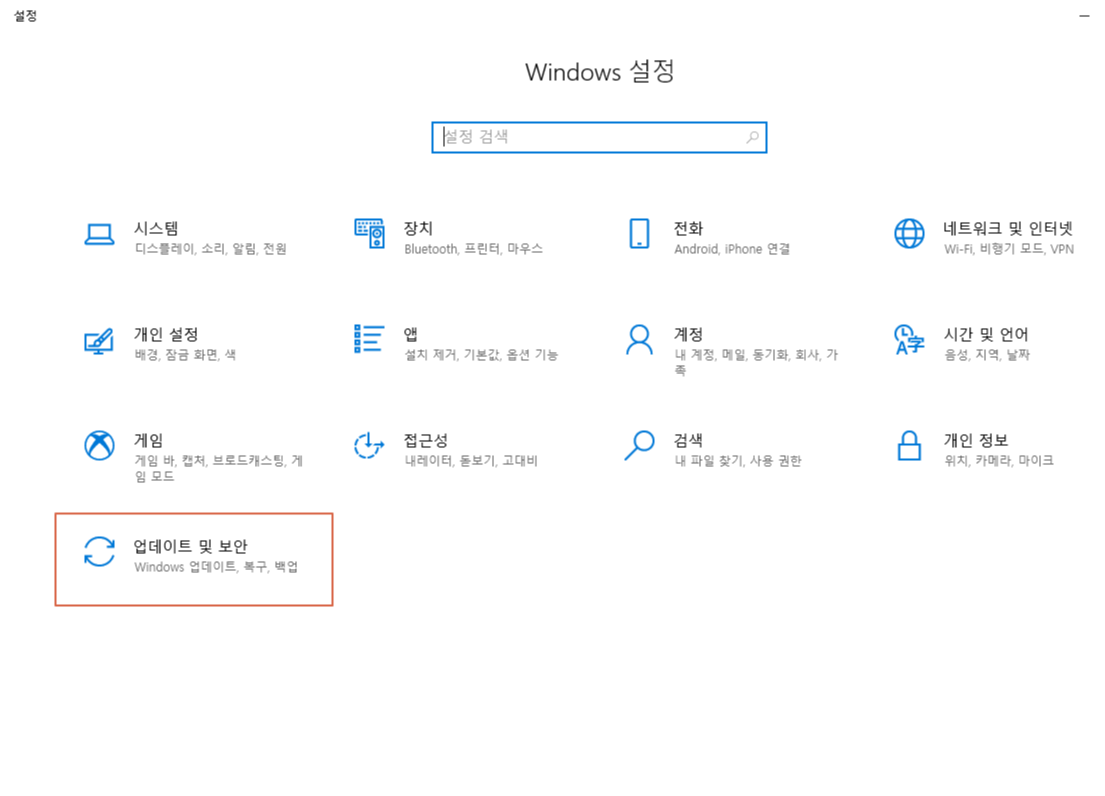Click the 시스템 category label
1105x796 pixels.
(155, 228)
